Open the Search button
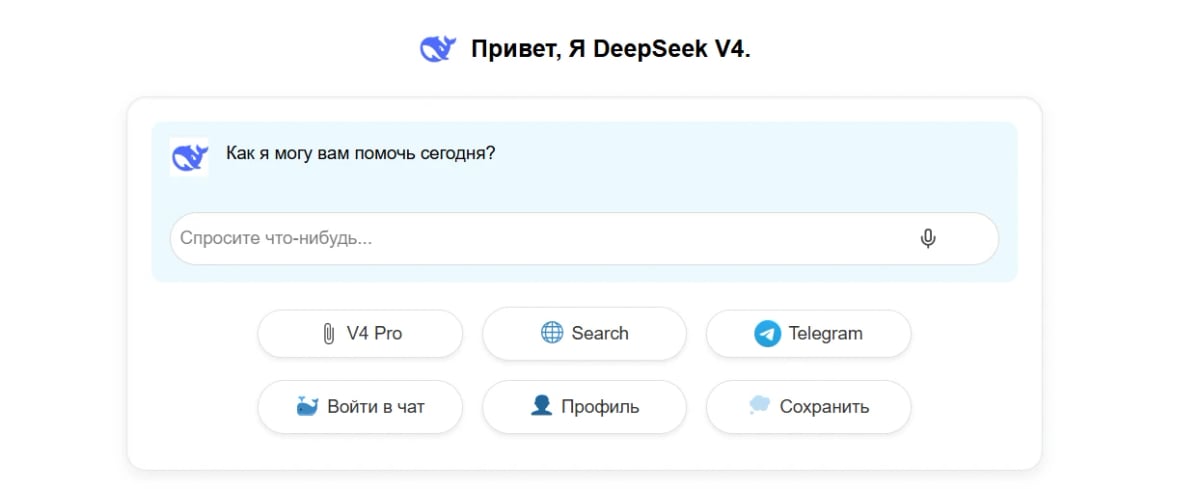The width and height of the screenshot is (1200, 489). coord(584,334)
